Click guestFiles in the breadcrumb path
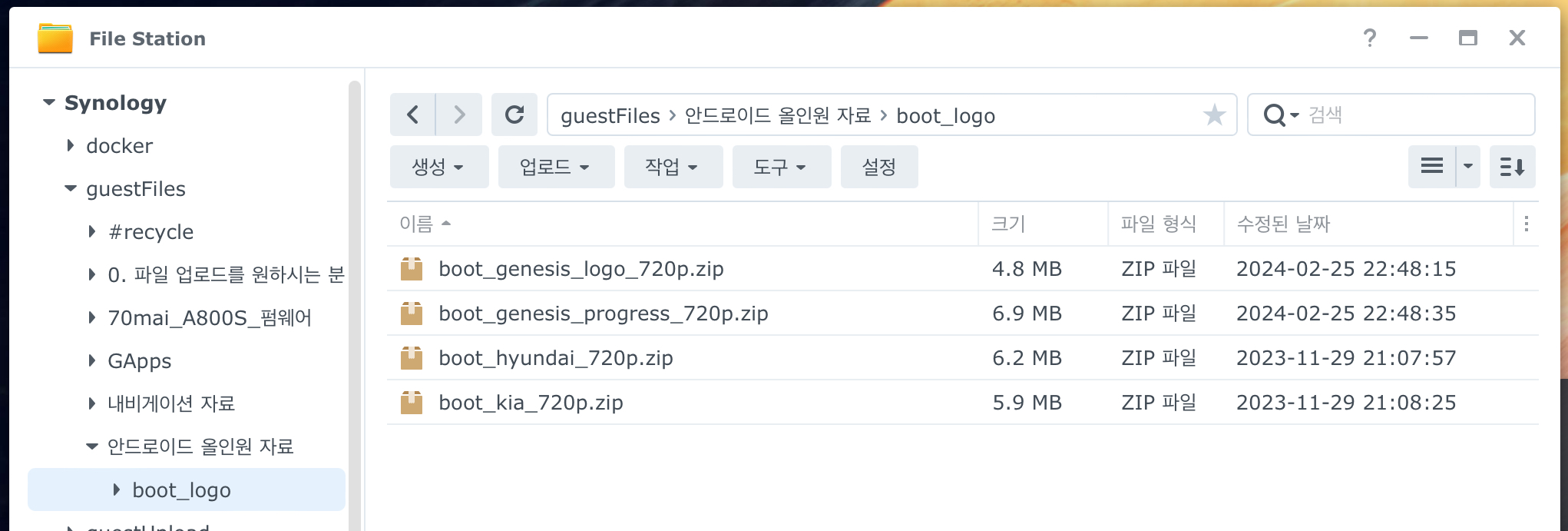1568x531 pixels. pos(610,116)
